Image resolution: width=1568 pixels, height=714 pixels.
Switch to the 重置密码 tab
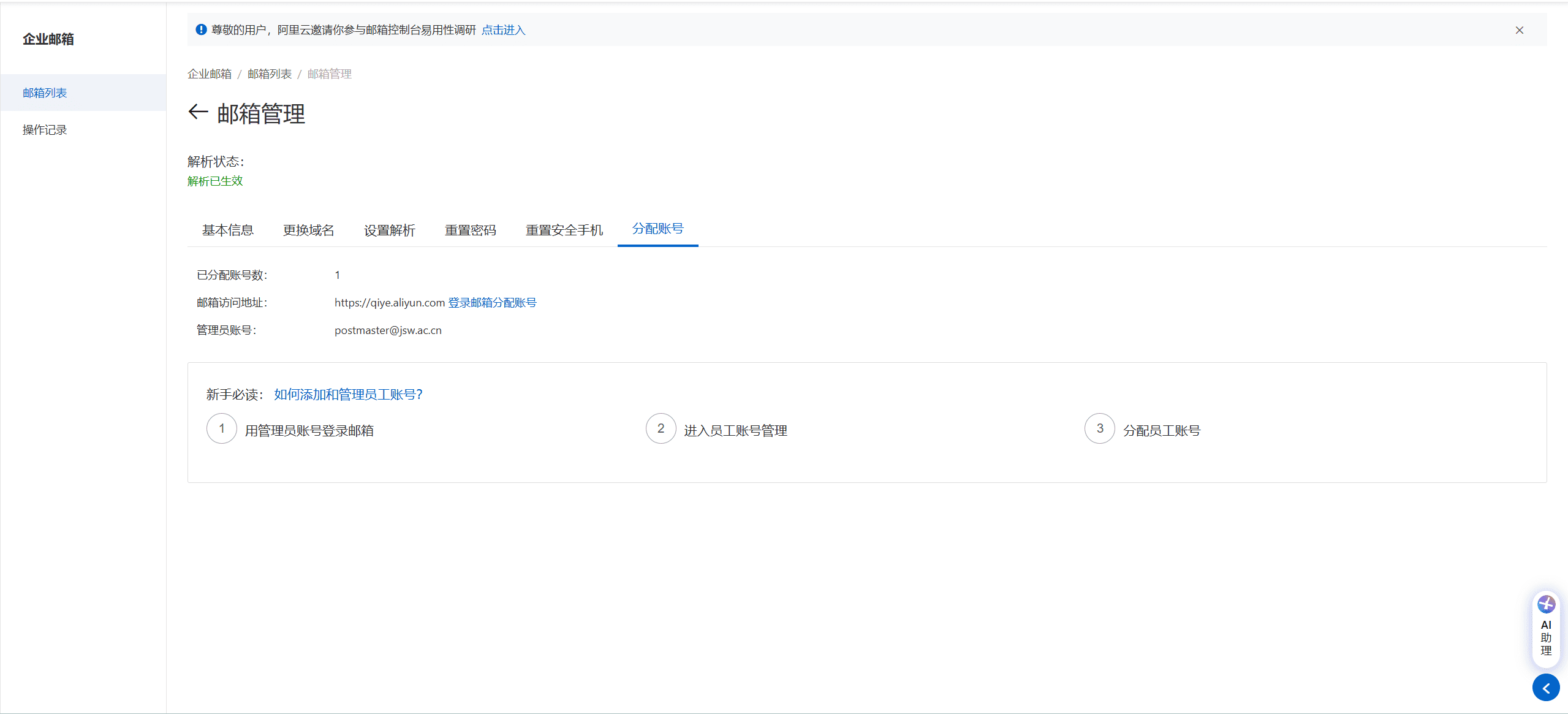click(x=470, y=230)
